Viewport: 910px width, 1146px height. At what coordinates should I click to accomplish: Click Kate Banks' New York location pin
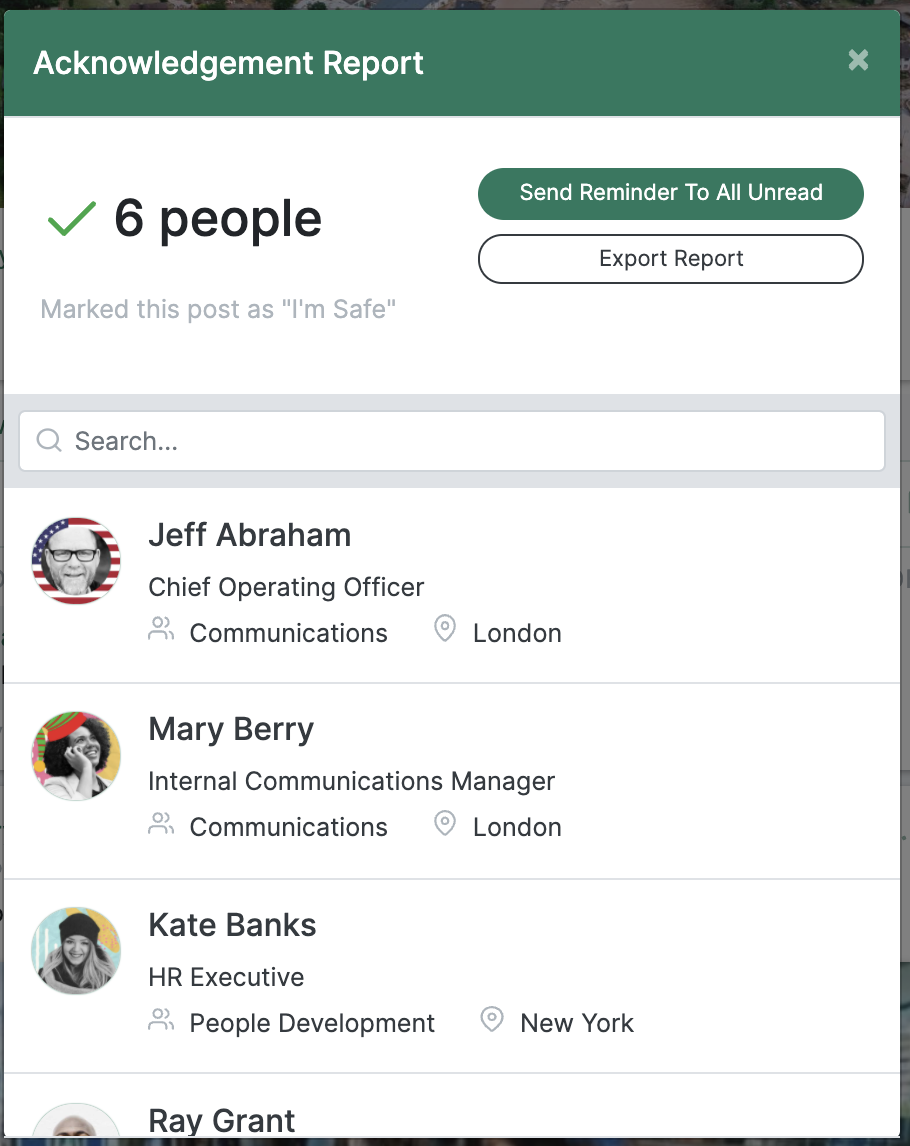pos(492,1020)
